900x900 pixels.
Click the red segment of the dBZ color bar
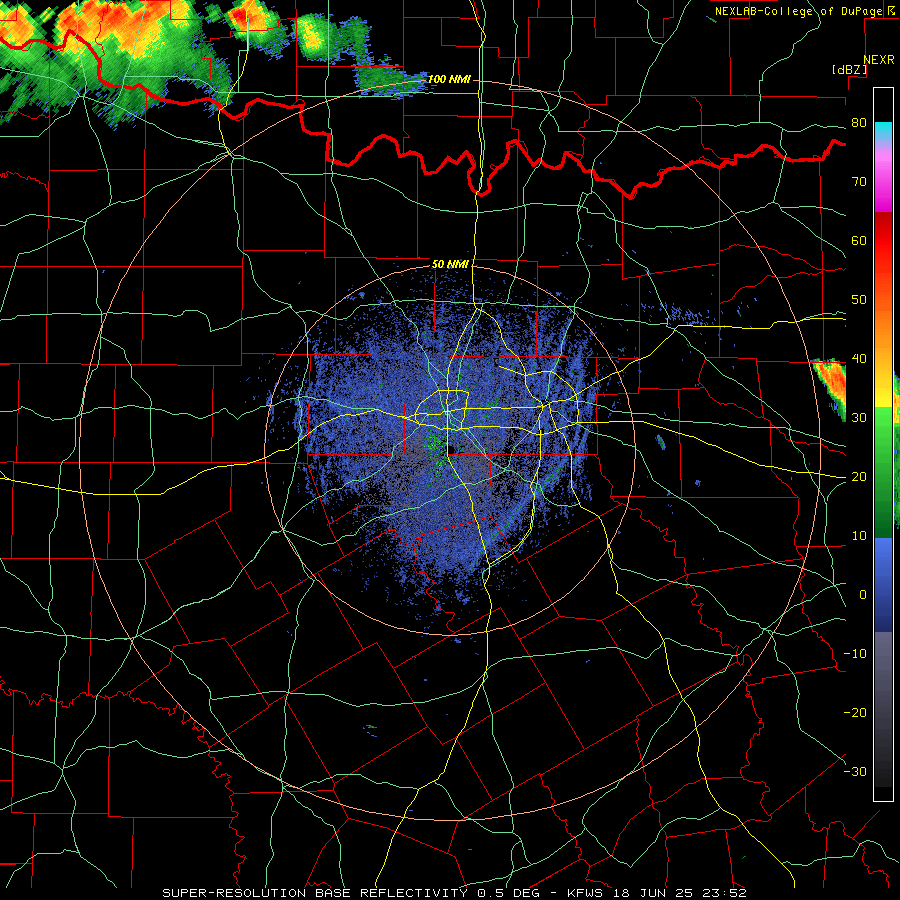(x=883, y=241)
